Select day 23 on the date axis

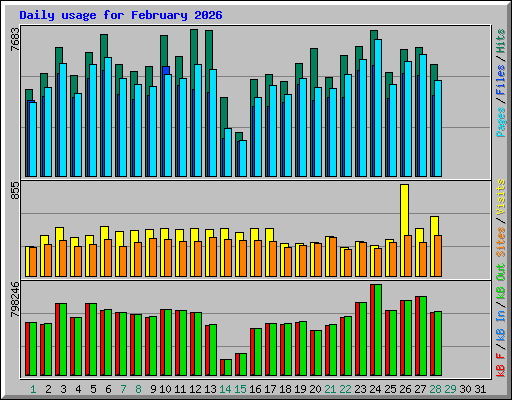[360, 389]
